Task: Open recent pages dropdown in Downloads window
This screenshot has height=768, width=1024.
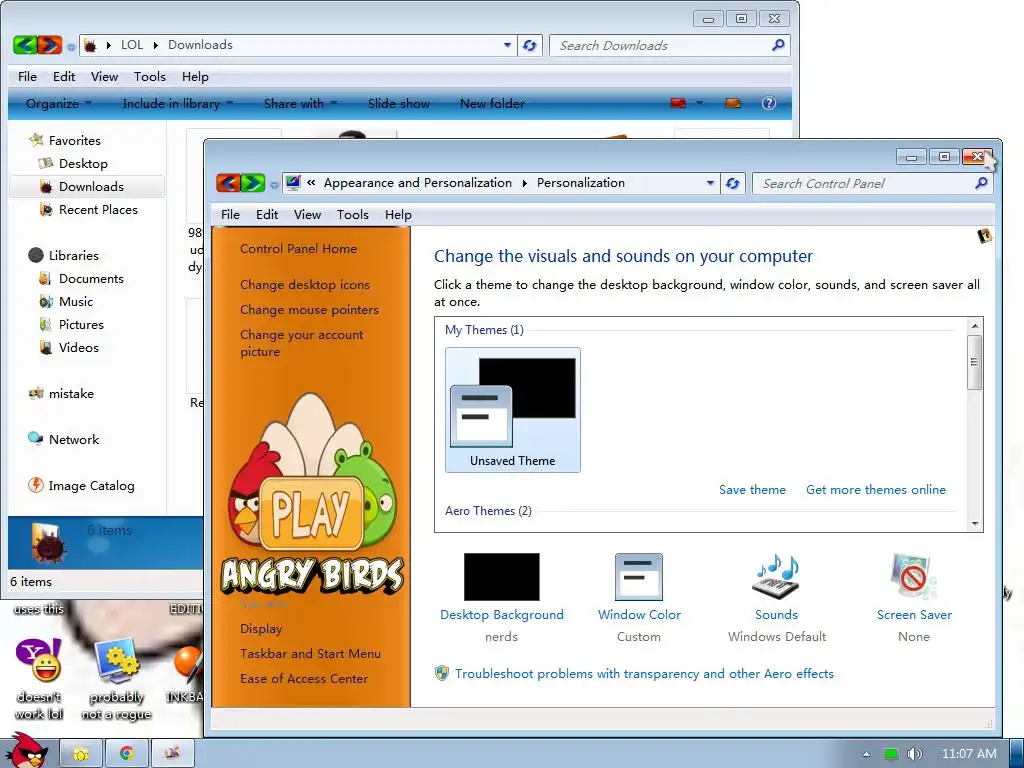Action: (71, 47)
